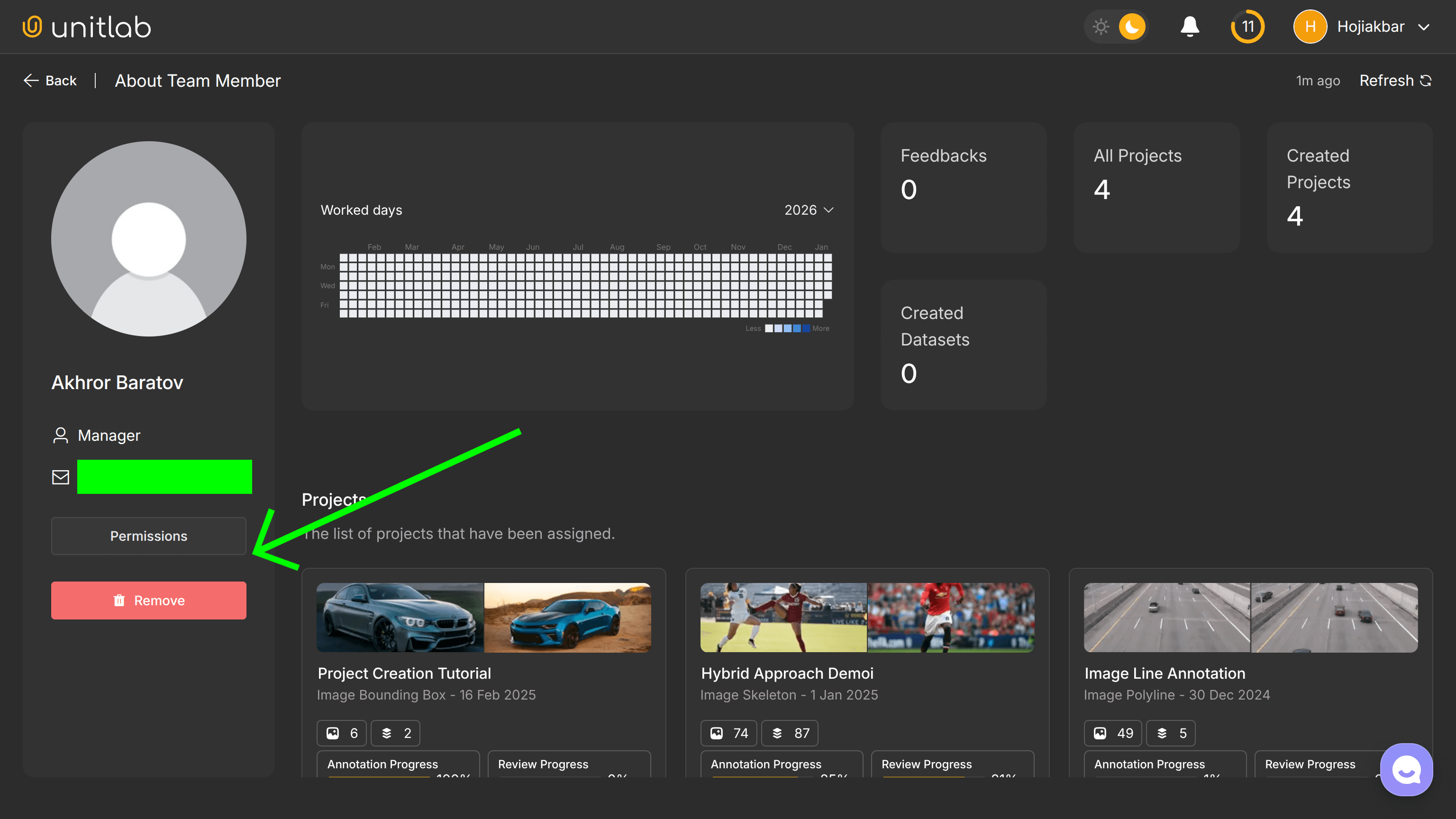Click the Feedbacks stat card

[963, 188]
